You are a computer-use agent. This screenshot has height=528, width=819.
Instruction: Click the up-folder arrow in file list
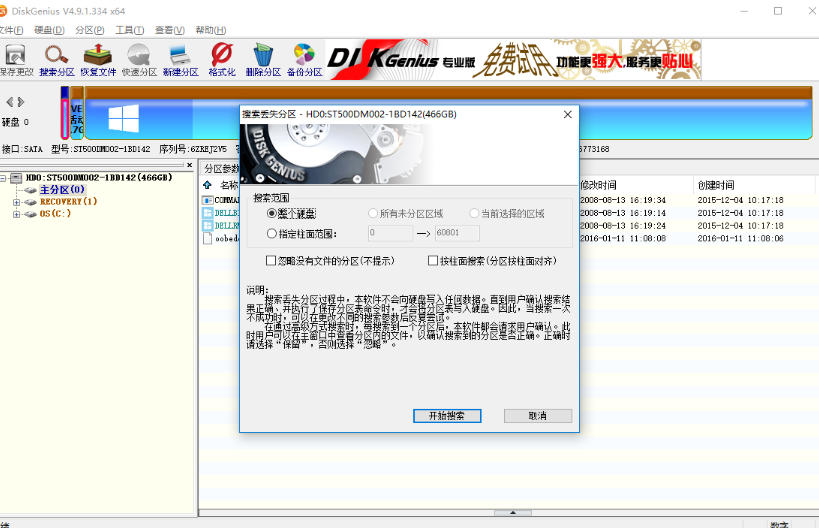207,185
